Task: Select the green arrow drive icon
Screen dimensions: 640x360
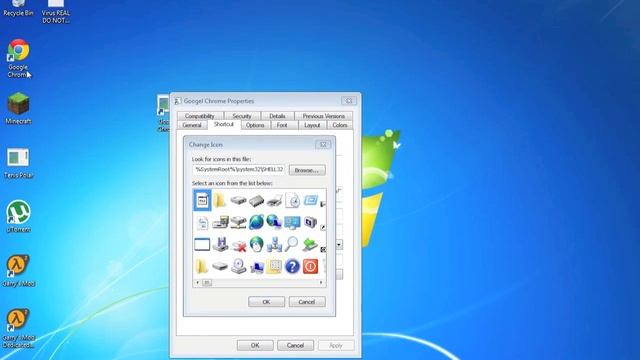Action: pos(310,244)
